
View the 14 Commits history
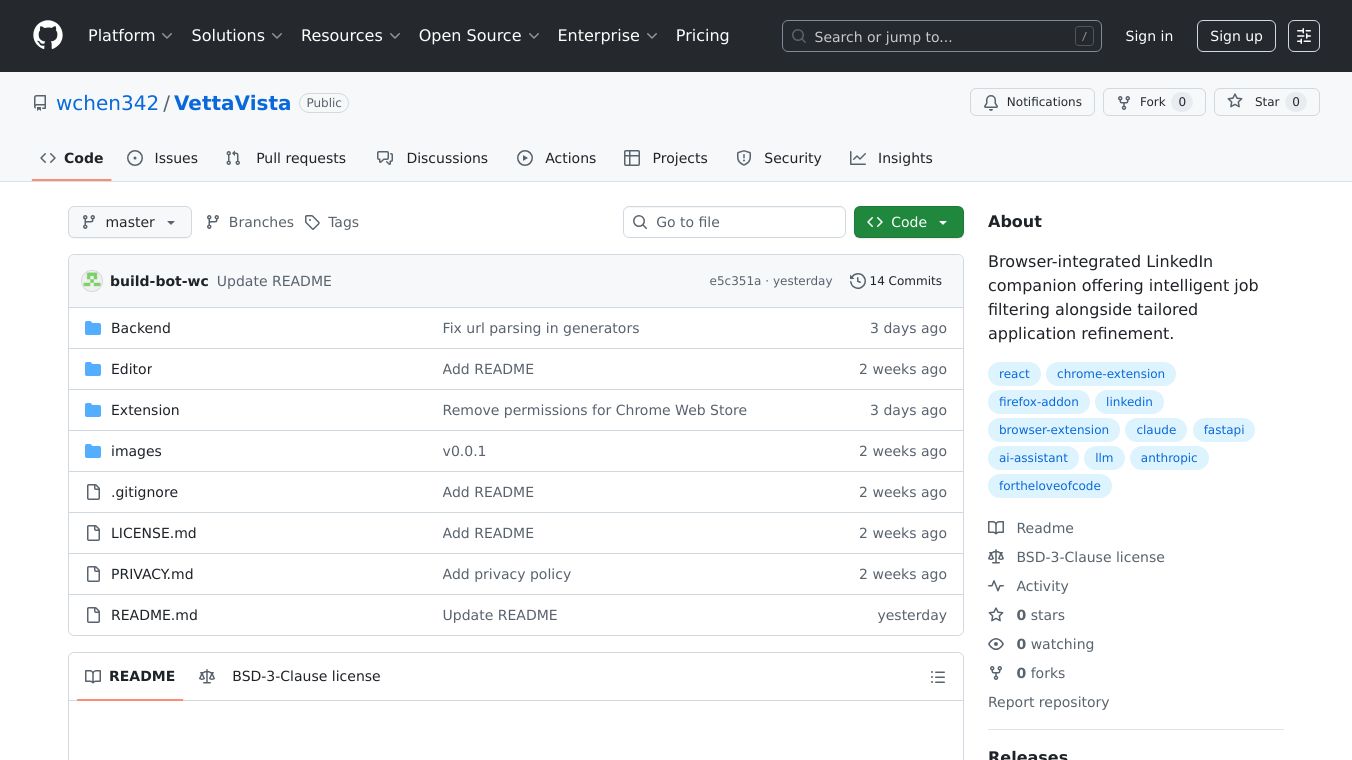tap(896, 281)
